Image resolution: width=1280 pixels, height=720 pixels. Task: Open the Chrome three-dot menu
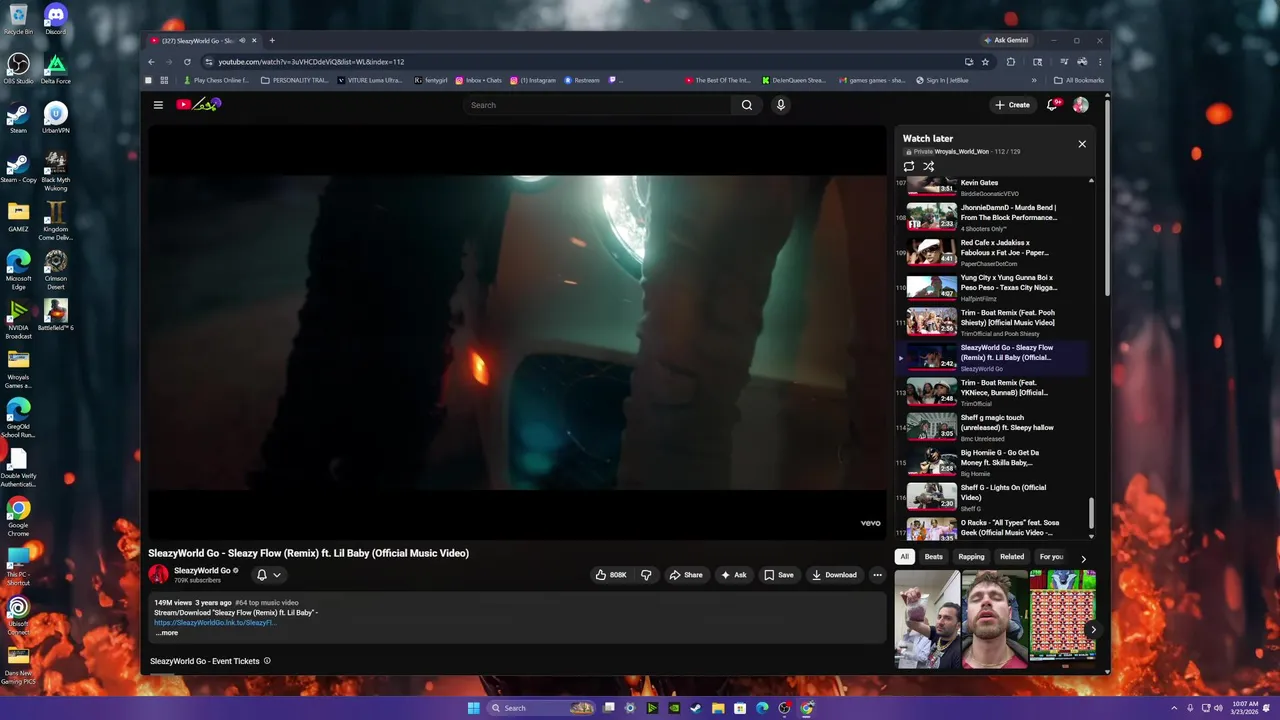1100,62
